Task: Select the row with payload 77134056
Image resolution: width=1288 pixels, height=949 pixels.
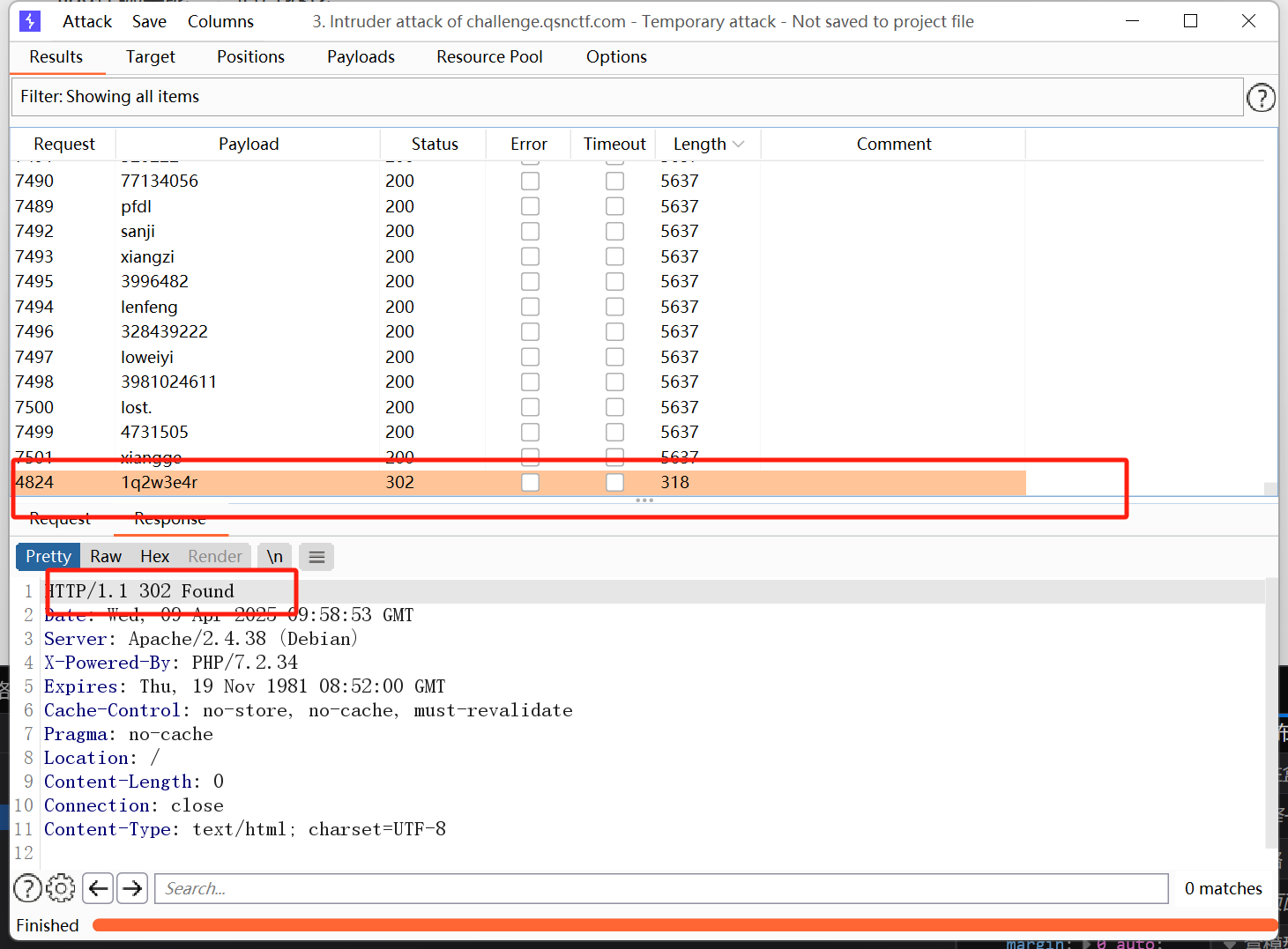Action: [518, 181]
